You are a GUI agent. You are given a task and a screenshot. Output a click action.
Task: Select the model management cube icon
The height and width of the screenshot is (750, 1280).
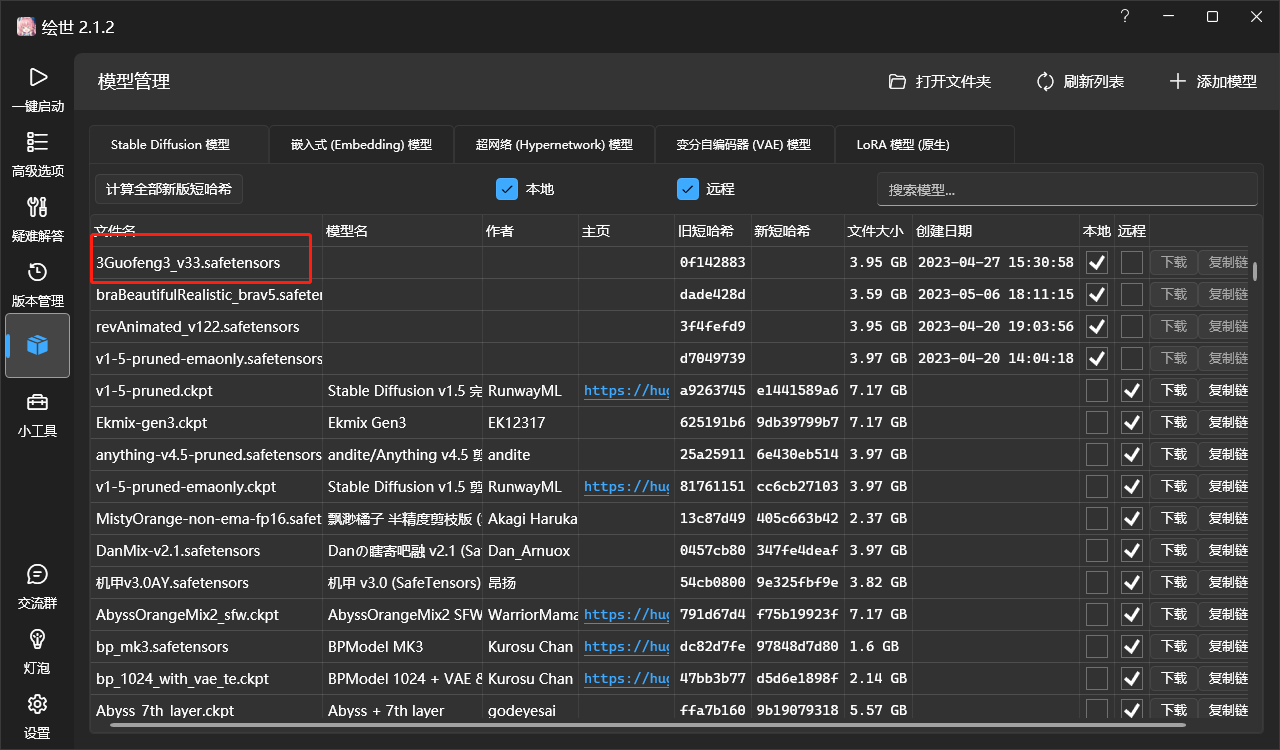click(x=37, y=345)
